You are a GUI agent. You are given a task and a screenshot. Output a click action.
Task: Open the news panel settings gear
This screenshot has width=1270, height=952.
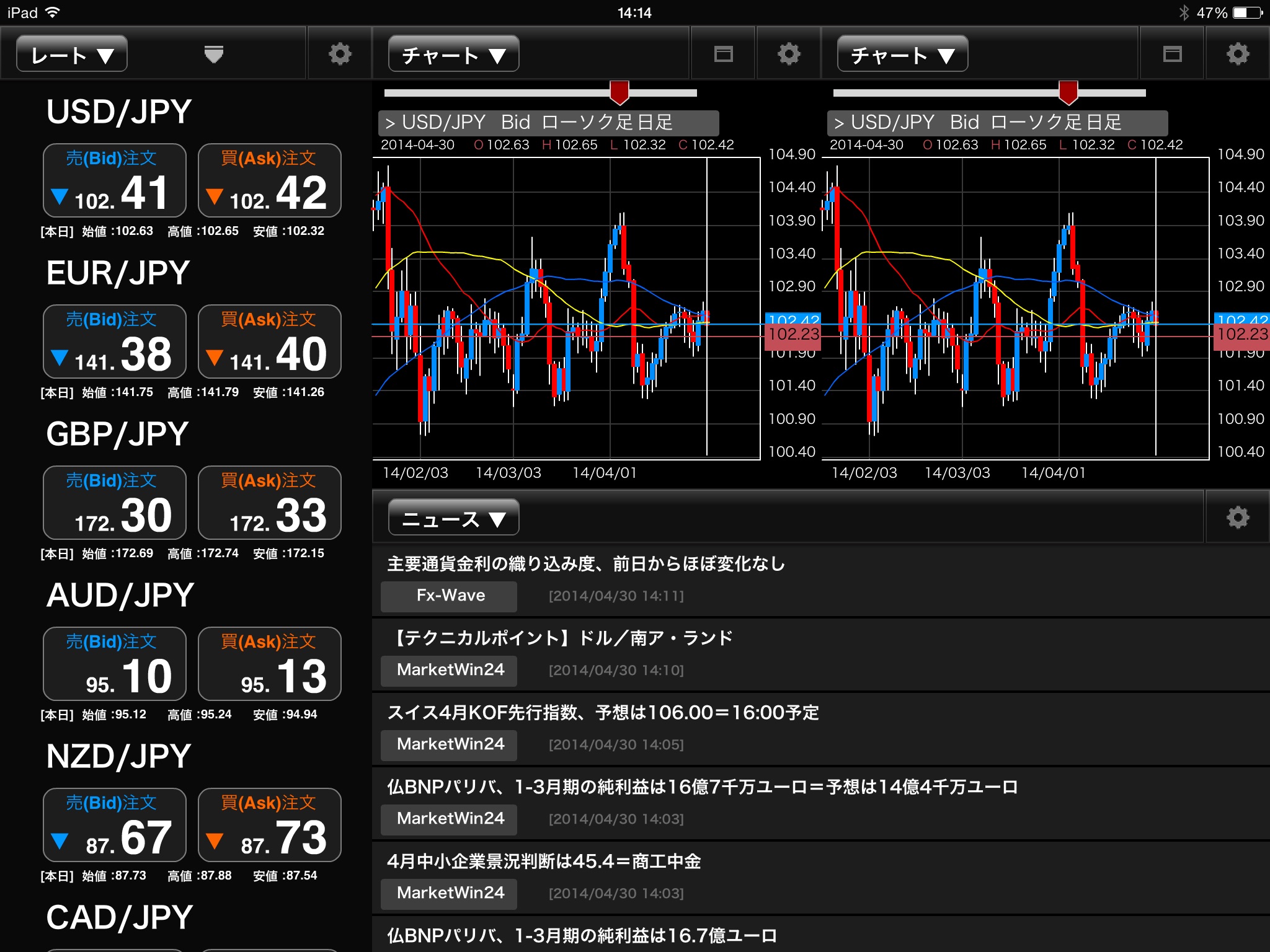click(1238, 518)
